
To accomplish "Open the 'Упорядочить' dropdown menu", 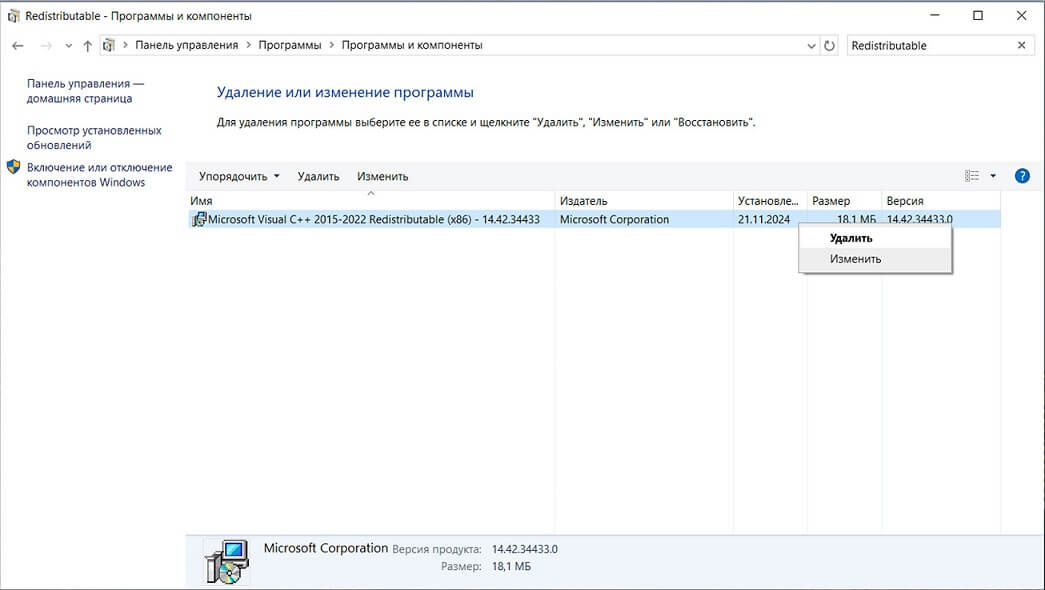I will (239, 177).
